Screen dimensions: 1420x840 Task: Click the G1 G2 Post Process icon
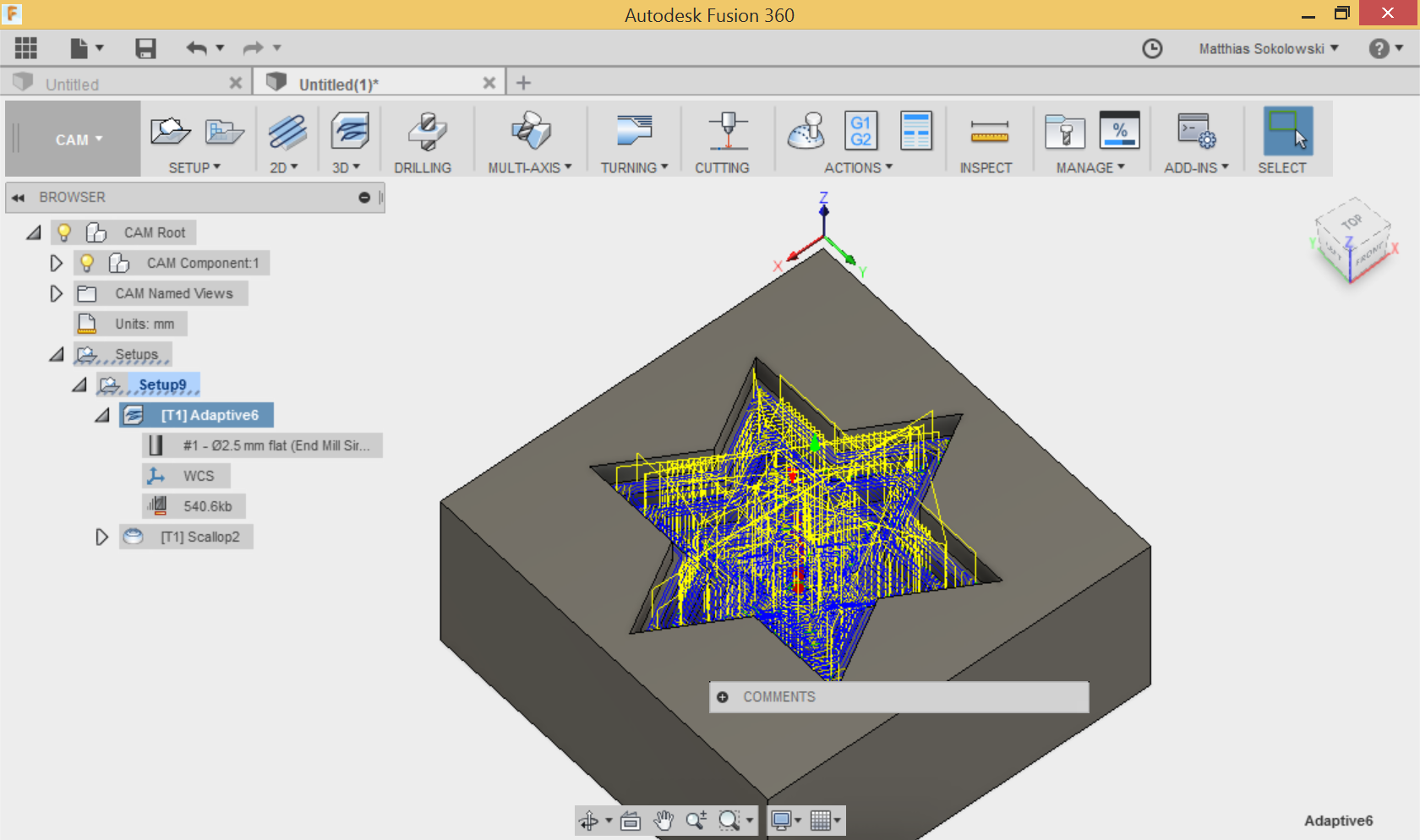point(861,131)
